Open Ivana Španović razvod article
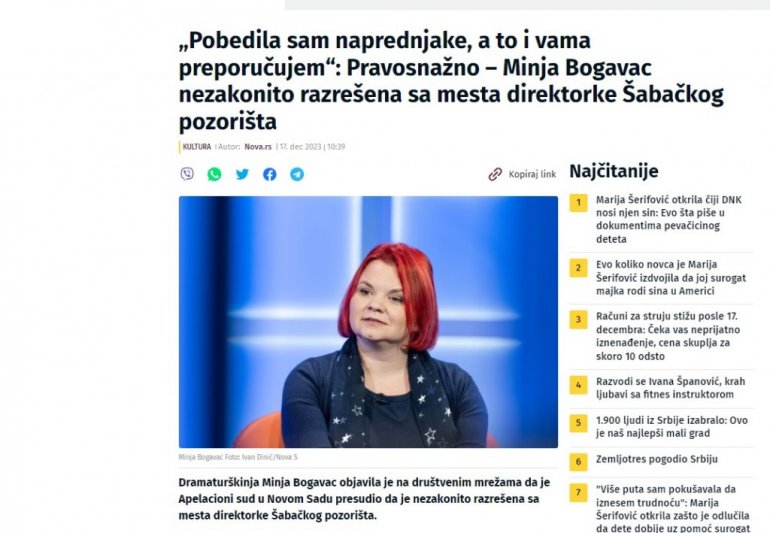The width and height of the screenshot is (770, 533). [670, 388]
